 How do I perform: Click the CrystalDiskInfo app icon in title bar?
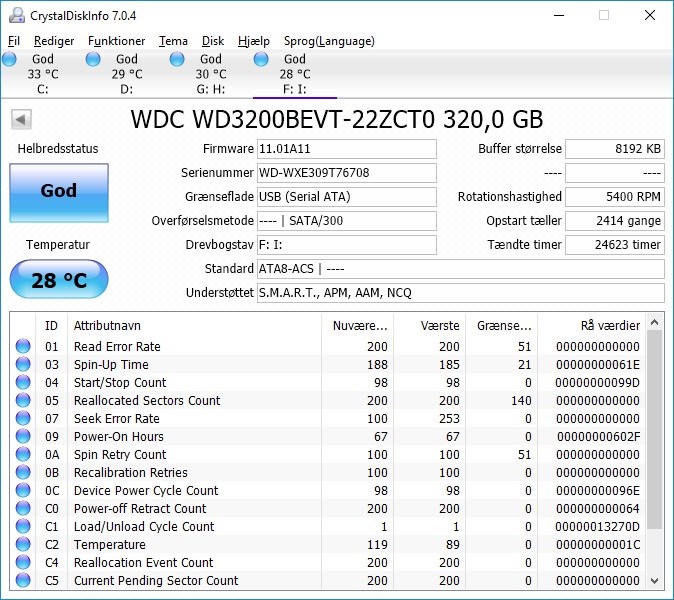[x=17, y=15]
